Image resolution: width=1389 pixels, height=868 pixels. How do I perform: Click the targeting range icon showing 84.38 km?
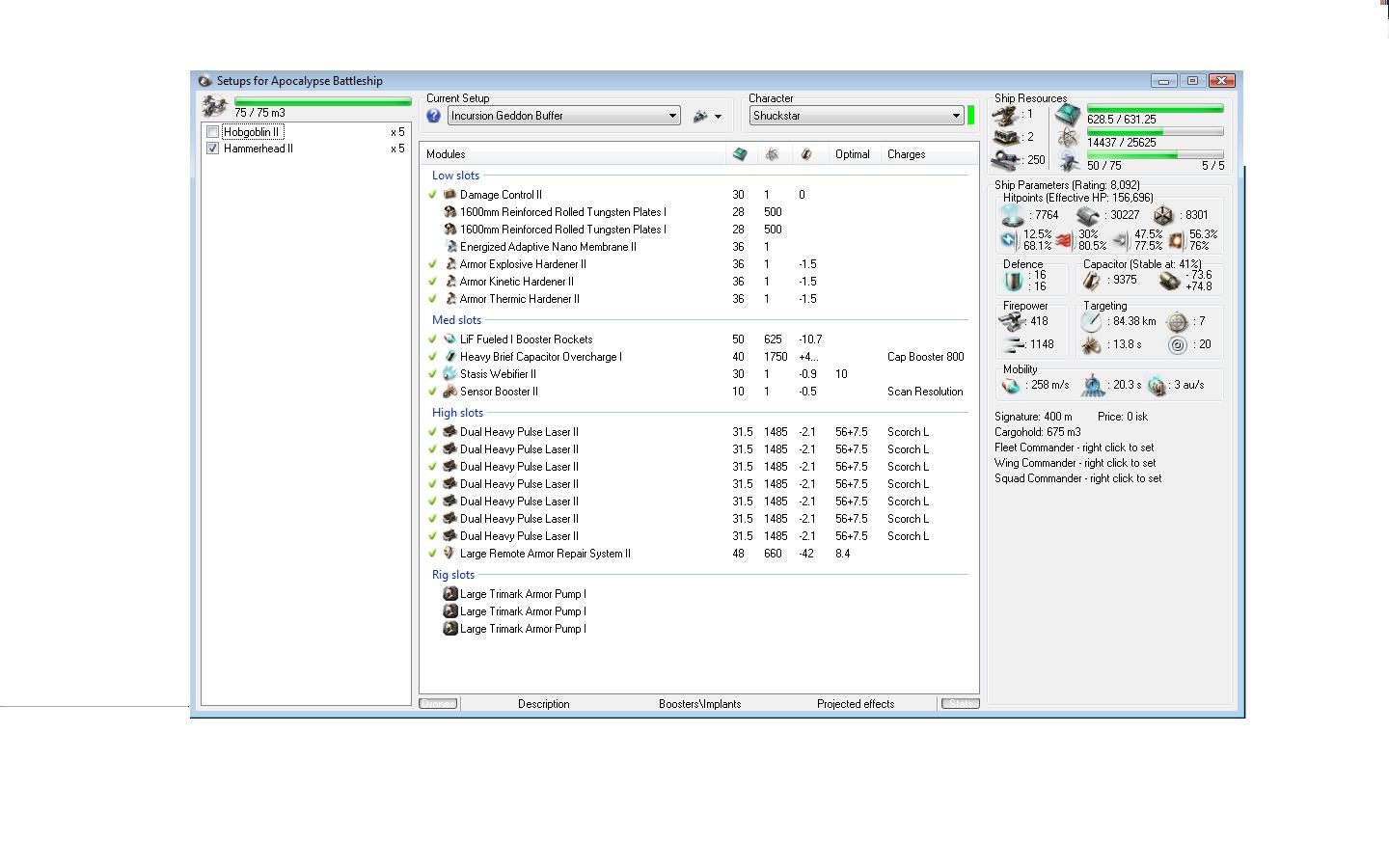pyautogui.click(x=1091, y=322)
